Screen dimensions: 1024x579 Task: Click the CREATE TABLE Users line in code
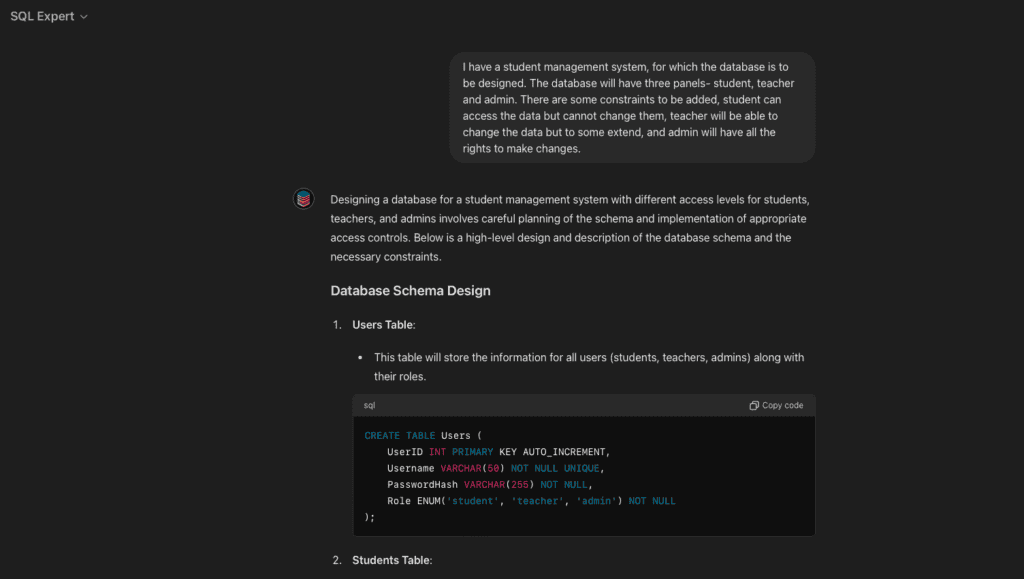pos(423,435)
